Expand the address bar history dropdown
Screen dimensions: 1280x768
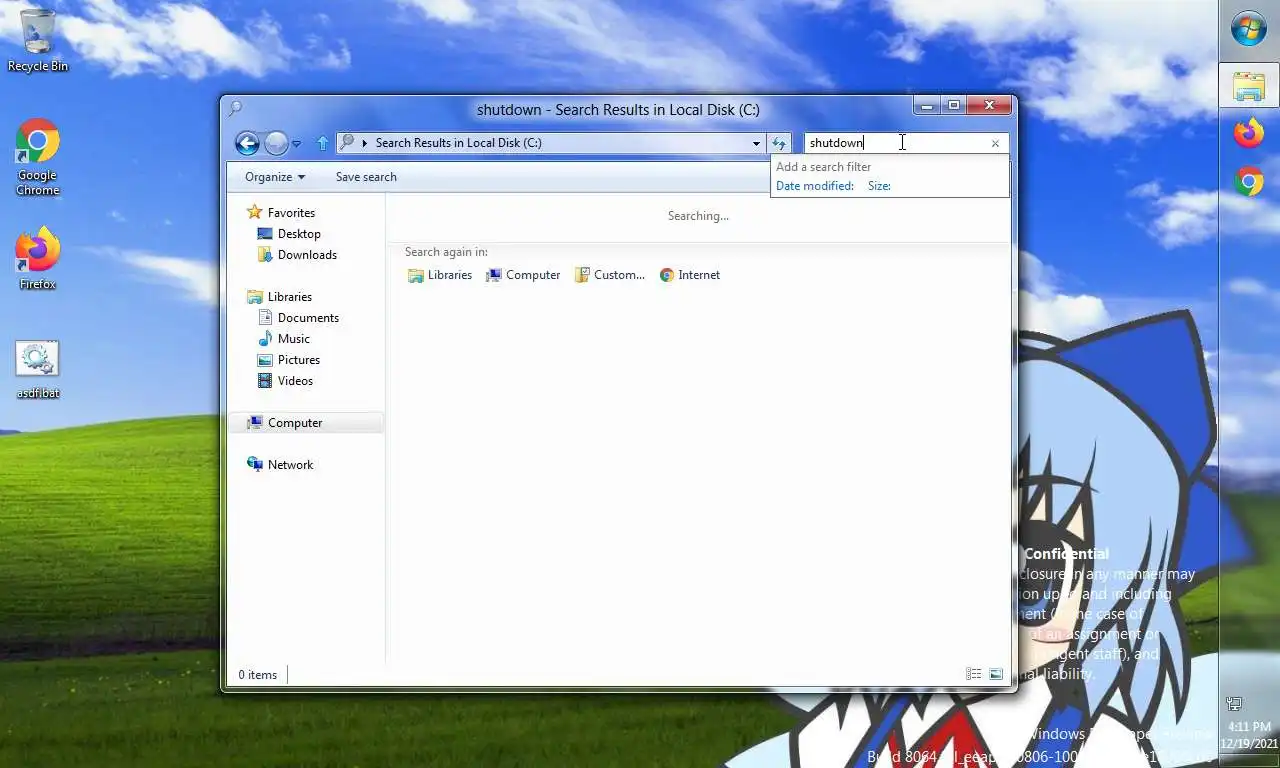756,143
